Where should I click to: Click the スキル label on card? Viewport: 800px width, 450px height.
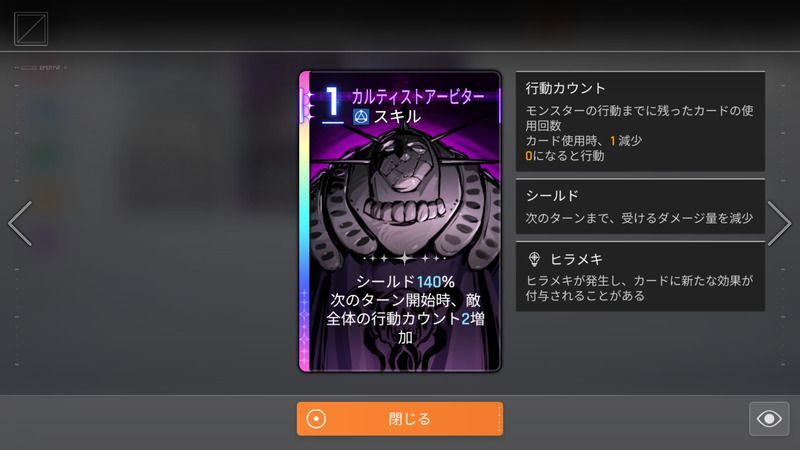(x=397, y=117)
